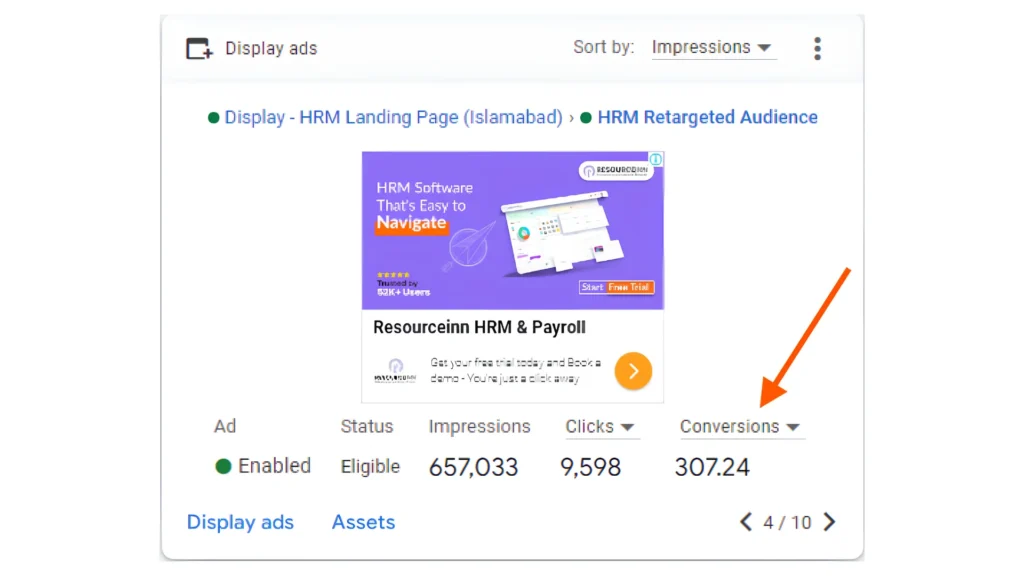Click the Resourceinn logo badge in banner

click(616, 170)
